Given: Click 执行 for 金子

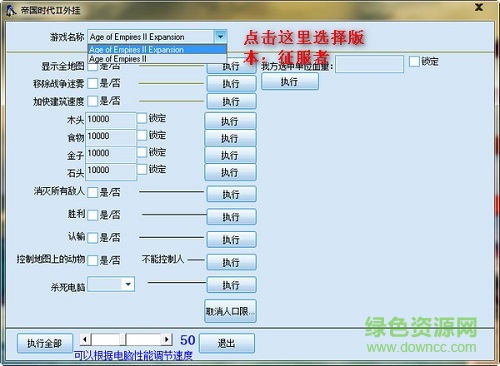Looking at the screenshot, I should [230, 155].
